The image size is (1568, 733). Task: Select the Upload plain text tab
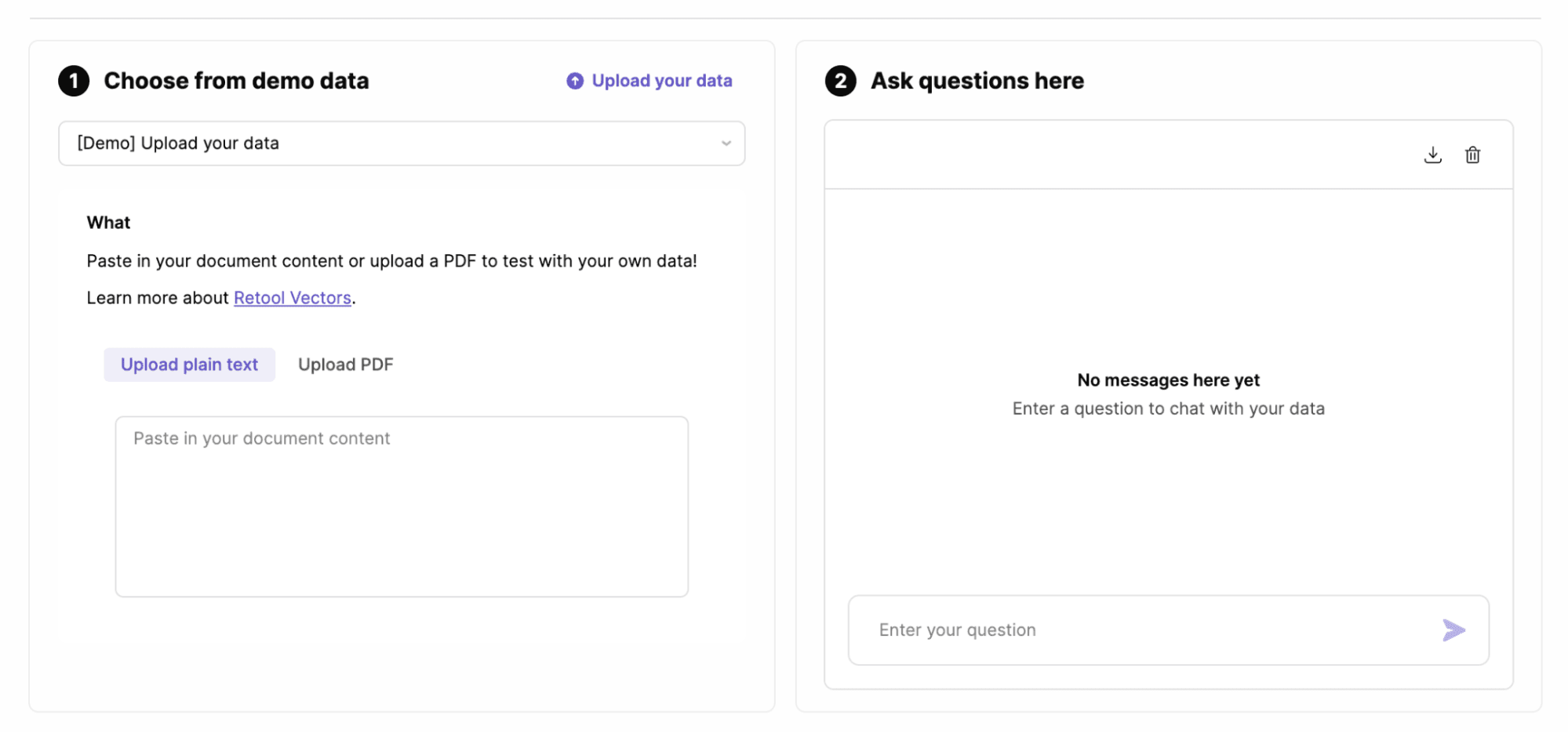(189, 365)
